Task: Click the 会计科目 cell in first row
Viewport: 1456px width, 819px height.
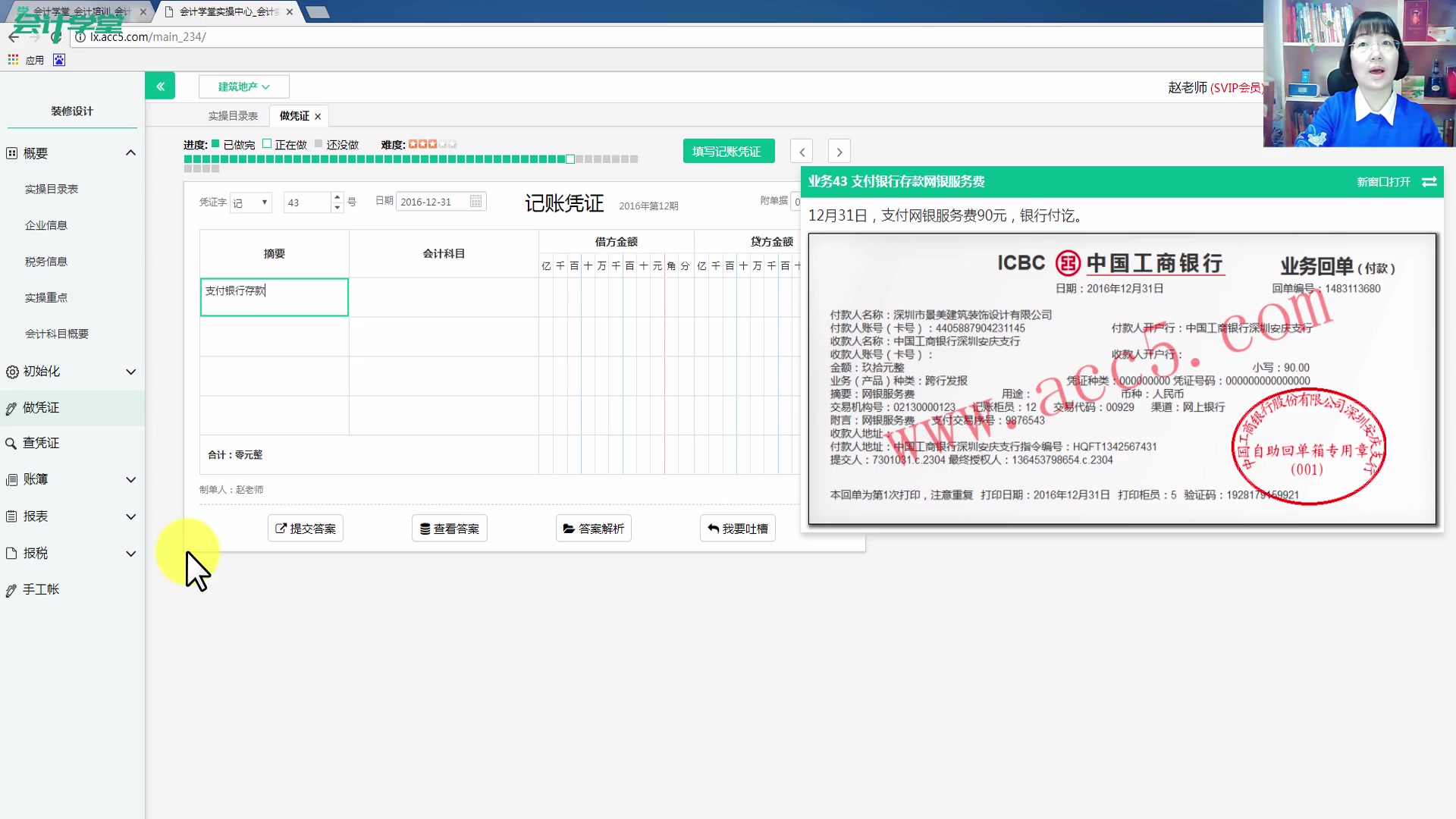Action: pos(444,297)
